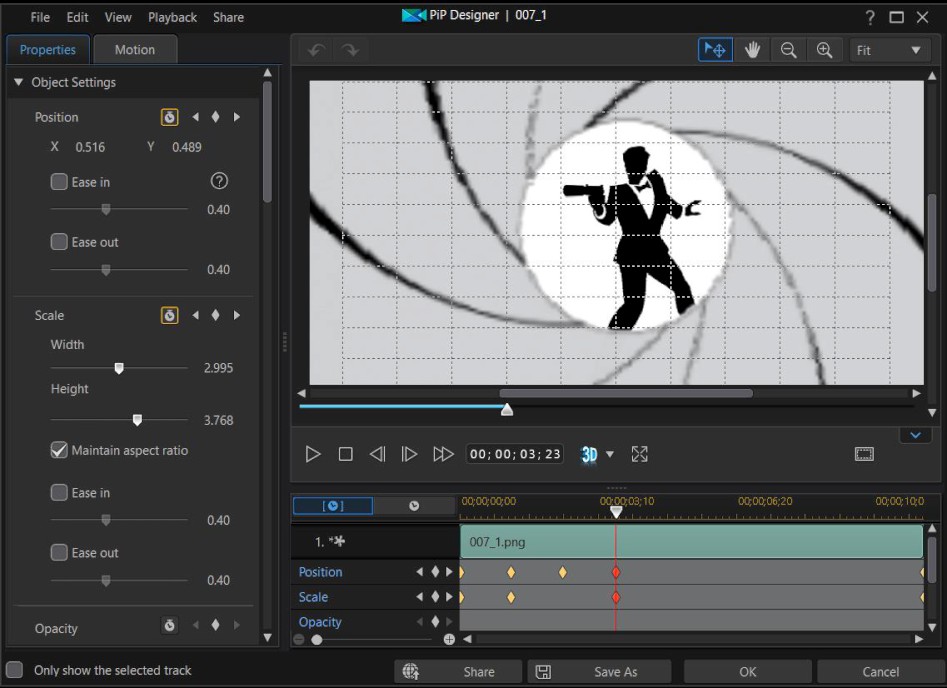Click the Save As button

599,672
